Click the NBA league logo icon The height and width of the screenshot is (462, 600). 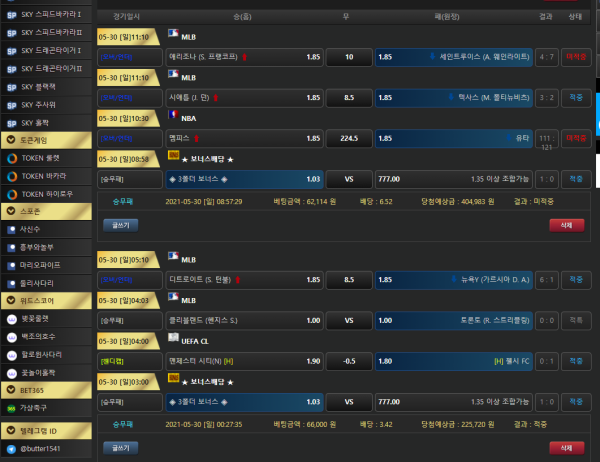tap(174, 116)
